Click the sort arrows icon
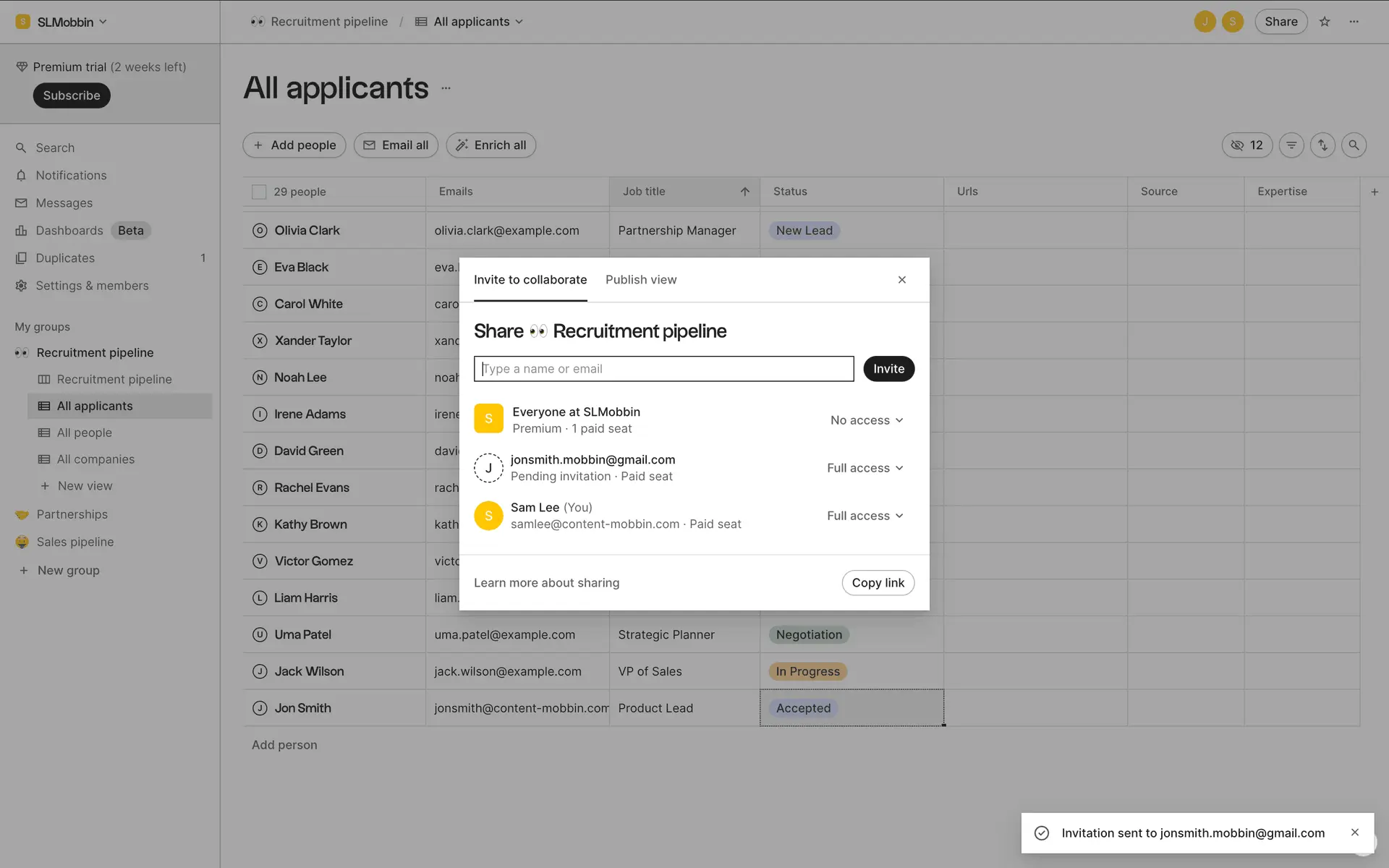Screen dimensions: 1389x868 point(1322,145)
